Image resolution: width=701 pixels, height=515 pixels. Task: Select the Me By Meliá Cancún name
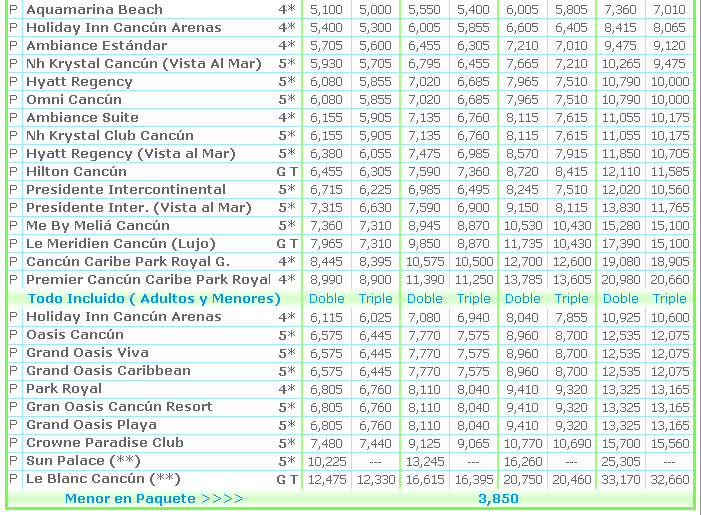(98, 226)
